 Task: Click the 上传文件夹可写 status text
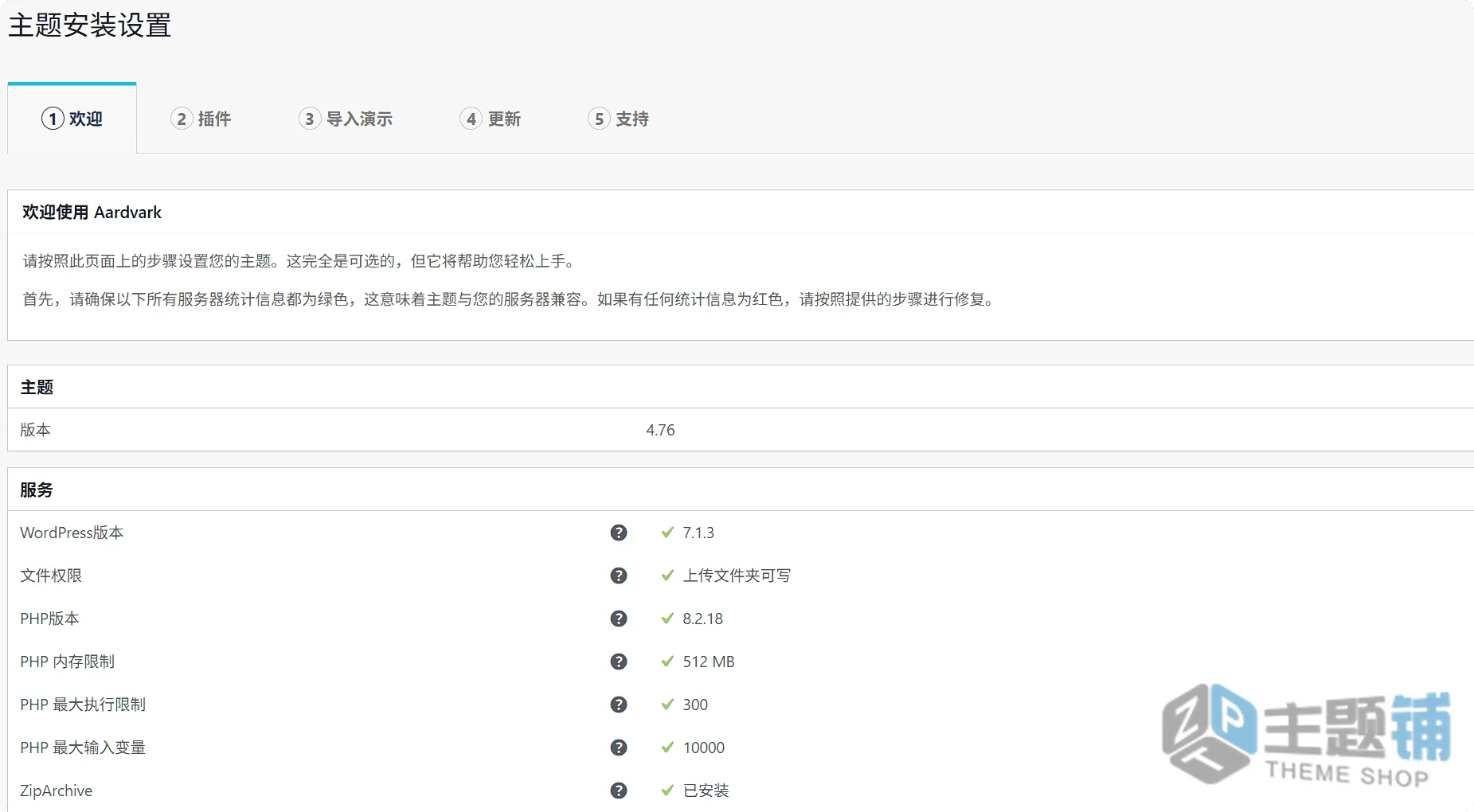737,576
